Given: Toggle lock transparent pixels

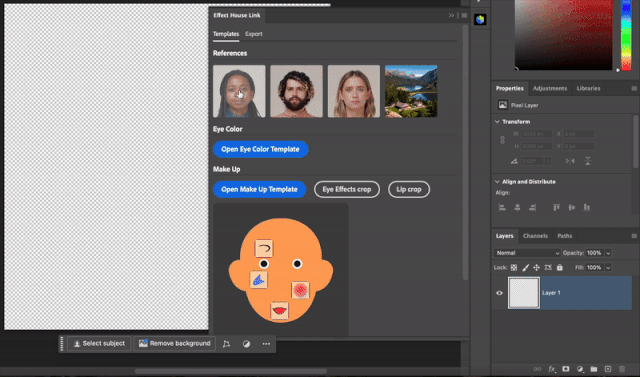Looking at the screenshot, I should pos(514,268).
